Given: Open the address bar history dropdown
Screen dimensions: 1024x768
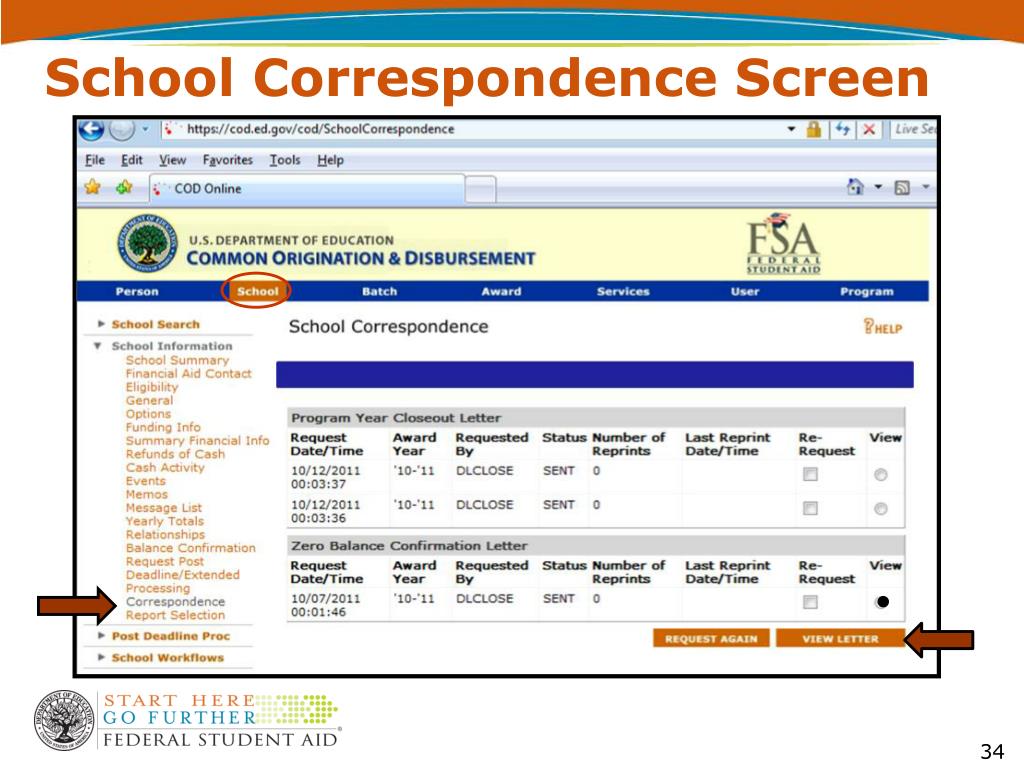Looking at the screenshot, I should click(791, 129).
